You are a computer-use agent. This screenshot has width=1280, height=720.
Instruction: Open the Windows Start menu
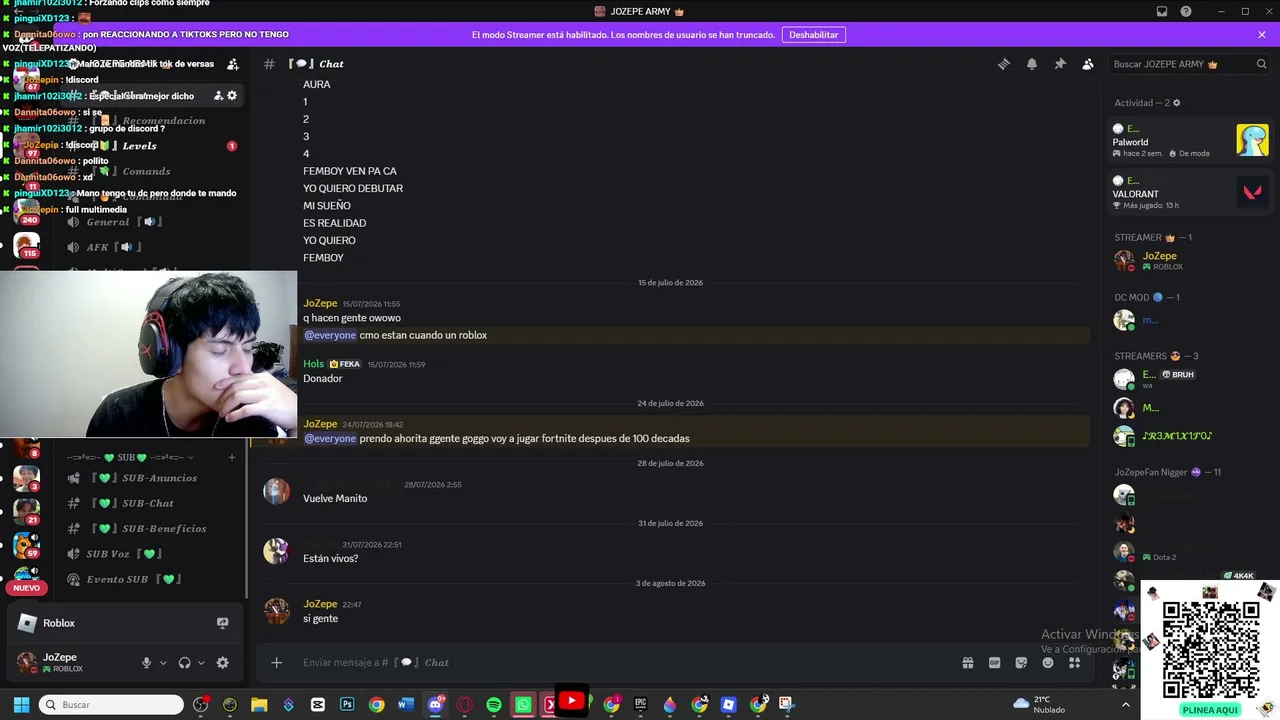coord(21,705)
